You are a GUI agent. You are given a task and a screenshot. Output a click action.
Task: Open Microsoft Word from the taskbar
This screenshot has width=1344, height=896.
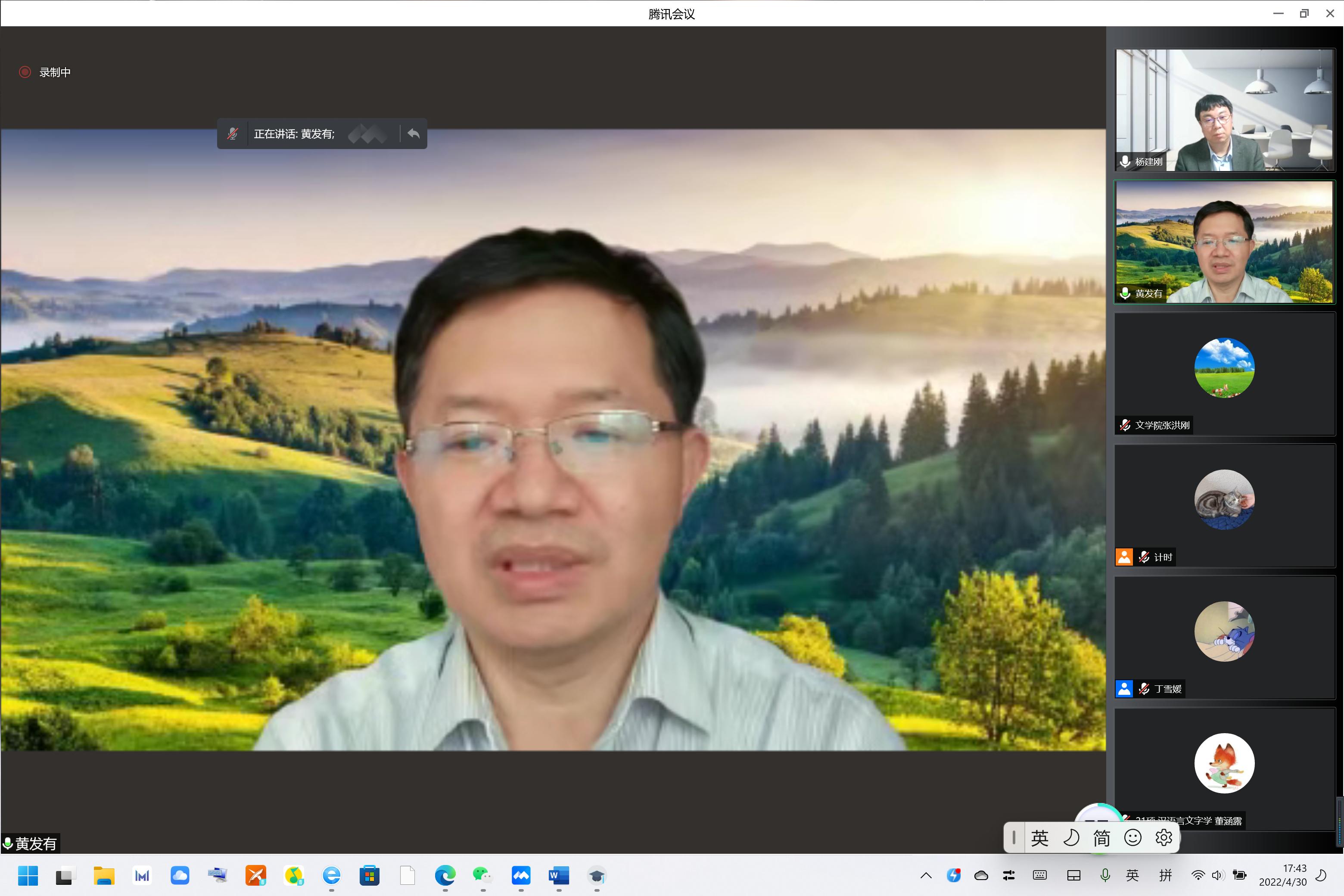(x=558, y=875)
